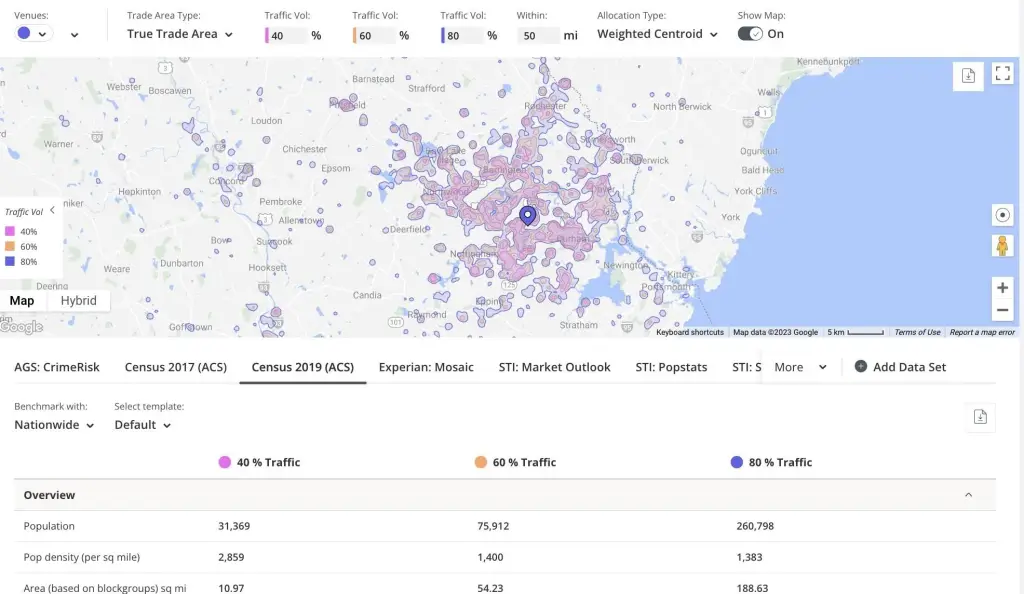Image resolution: width=1024 pixels, height=594 pixels.
Task: Click Add Data Set button
Action: coord(900,367)
